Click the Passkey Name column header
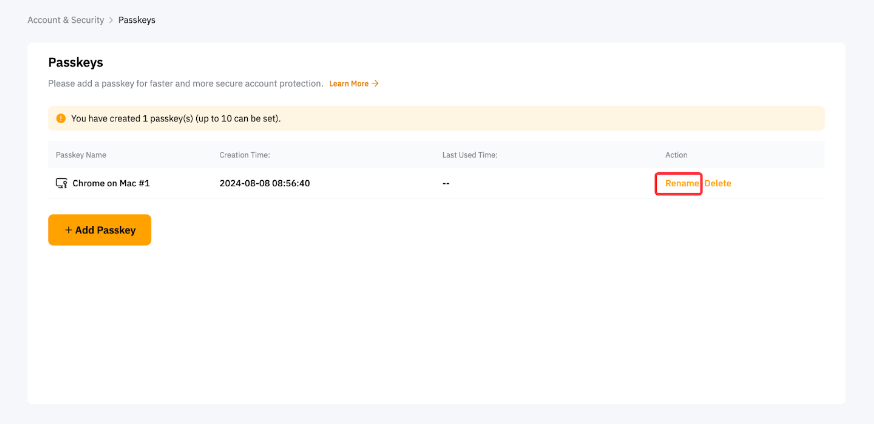The height and width of the screenshot is (424, 874). [x=81, y=155]
